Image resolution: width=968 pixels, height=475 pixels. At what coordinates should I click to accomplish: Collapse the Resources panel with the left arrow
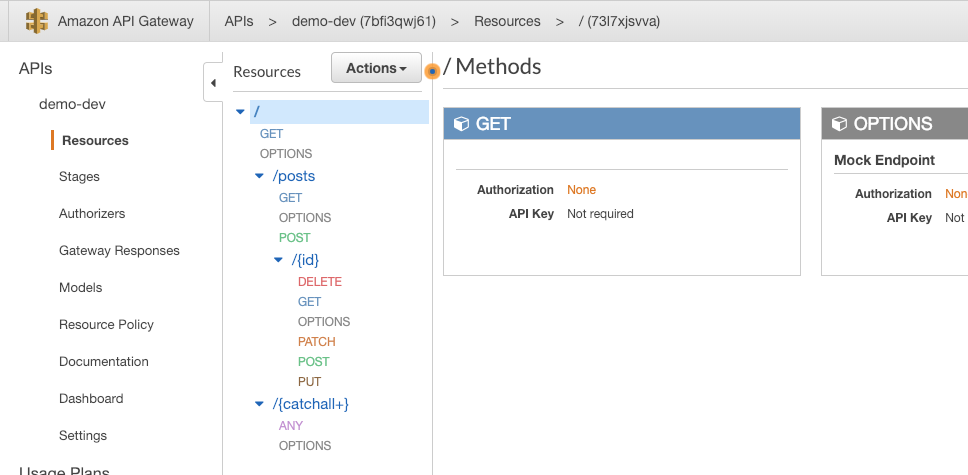coord(213,83)
